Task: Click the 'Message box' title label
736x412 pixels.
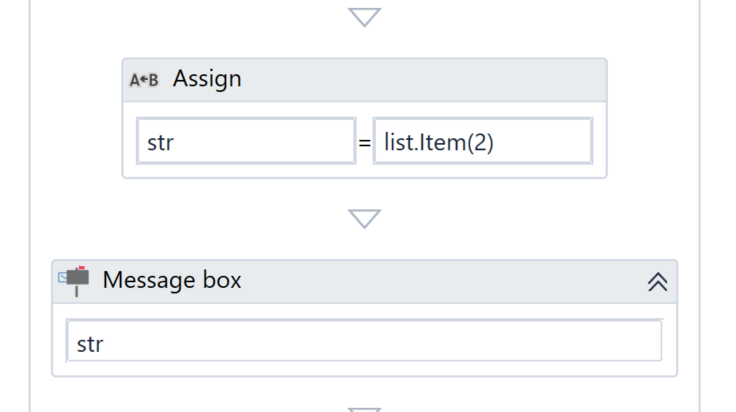Action: 172,280
